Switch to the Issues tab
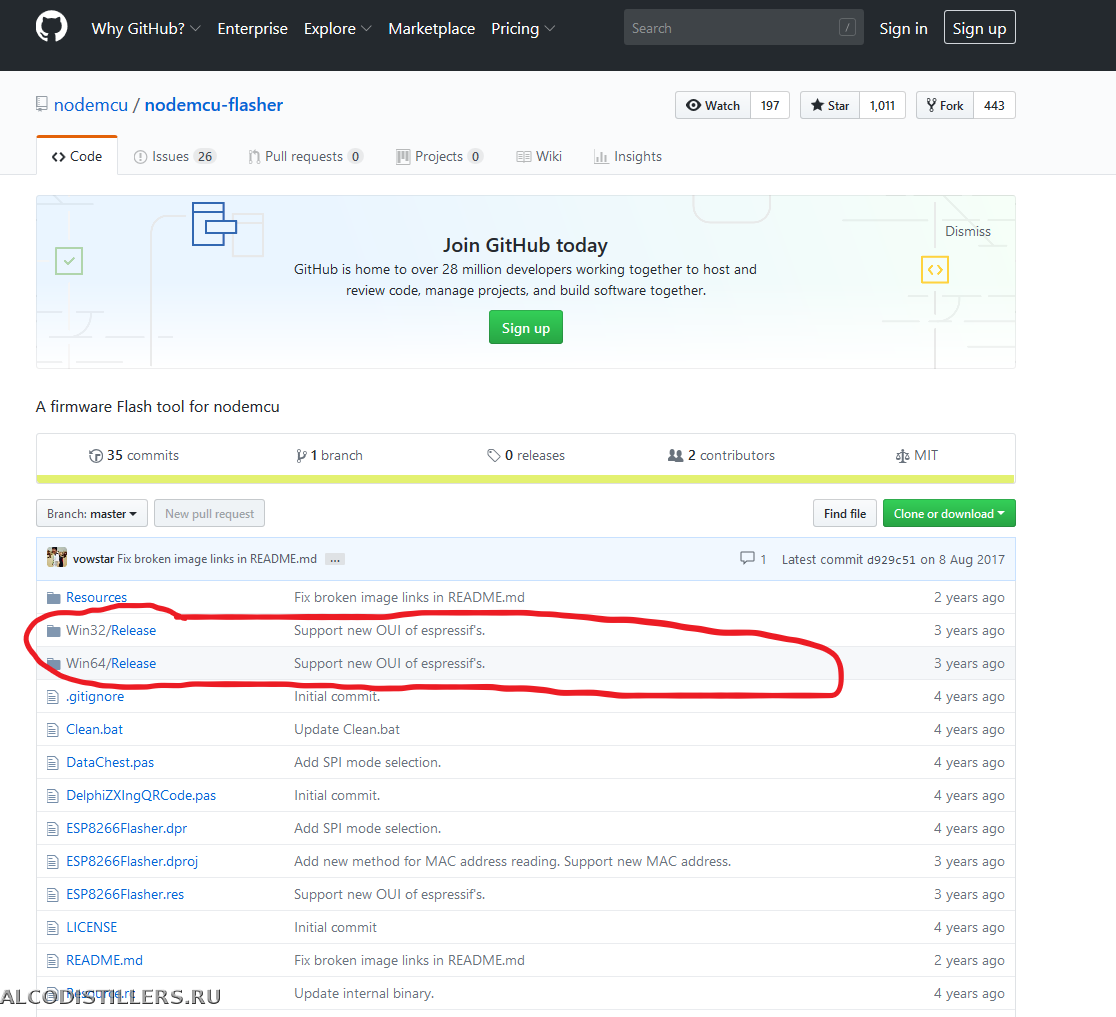Screen dimensions: 1116x1017 pos(174,156)
